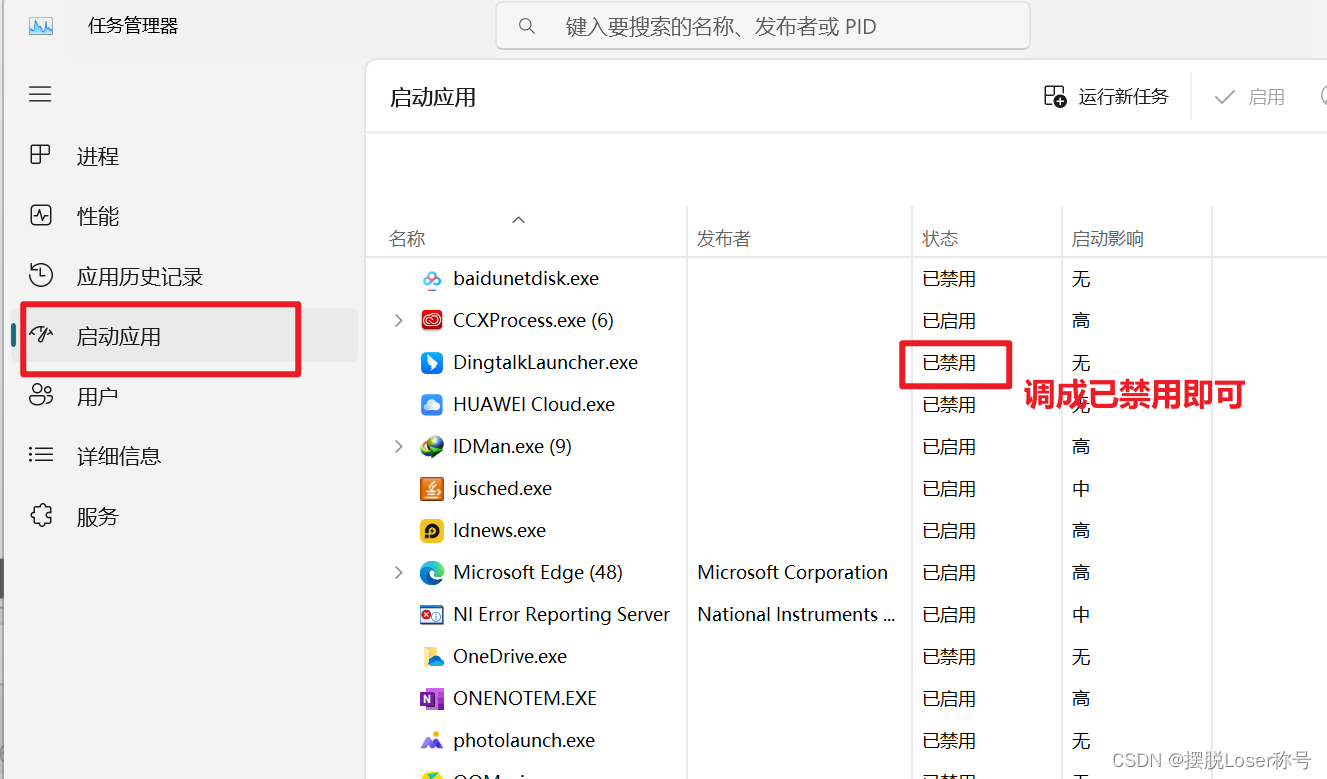Click the 应用历史记录 clock icon

tap(40, 275)
